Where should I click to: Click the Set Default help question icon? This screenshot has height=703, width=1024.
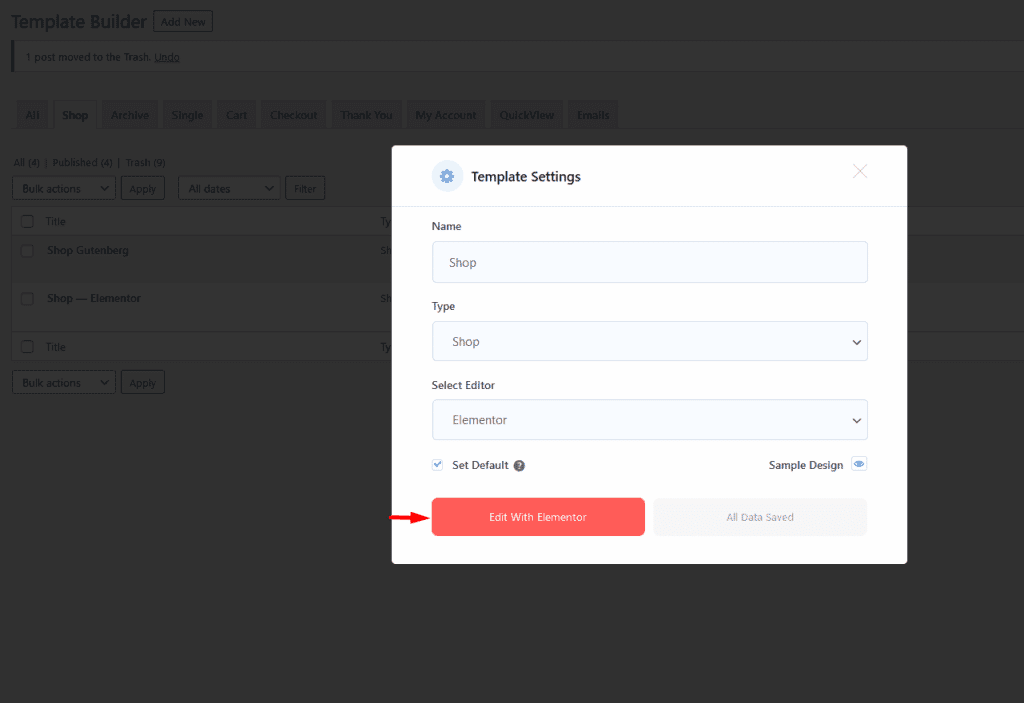(x=519, y=466)
